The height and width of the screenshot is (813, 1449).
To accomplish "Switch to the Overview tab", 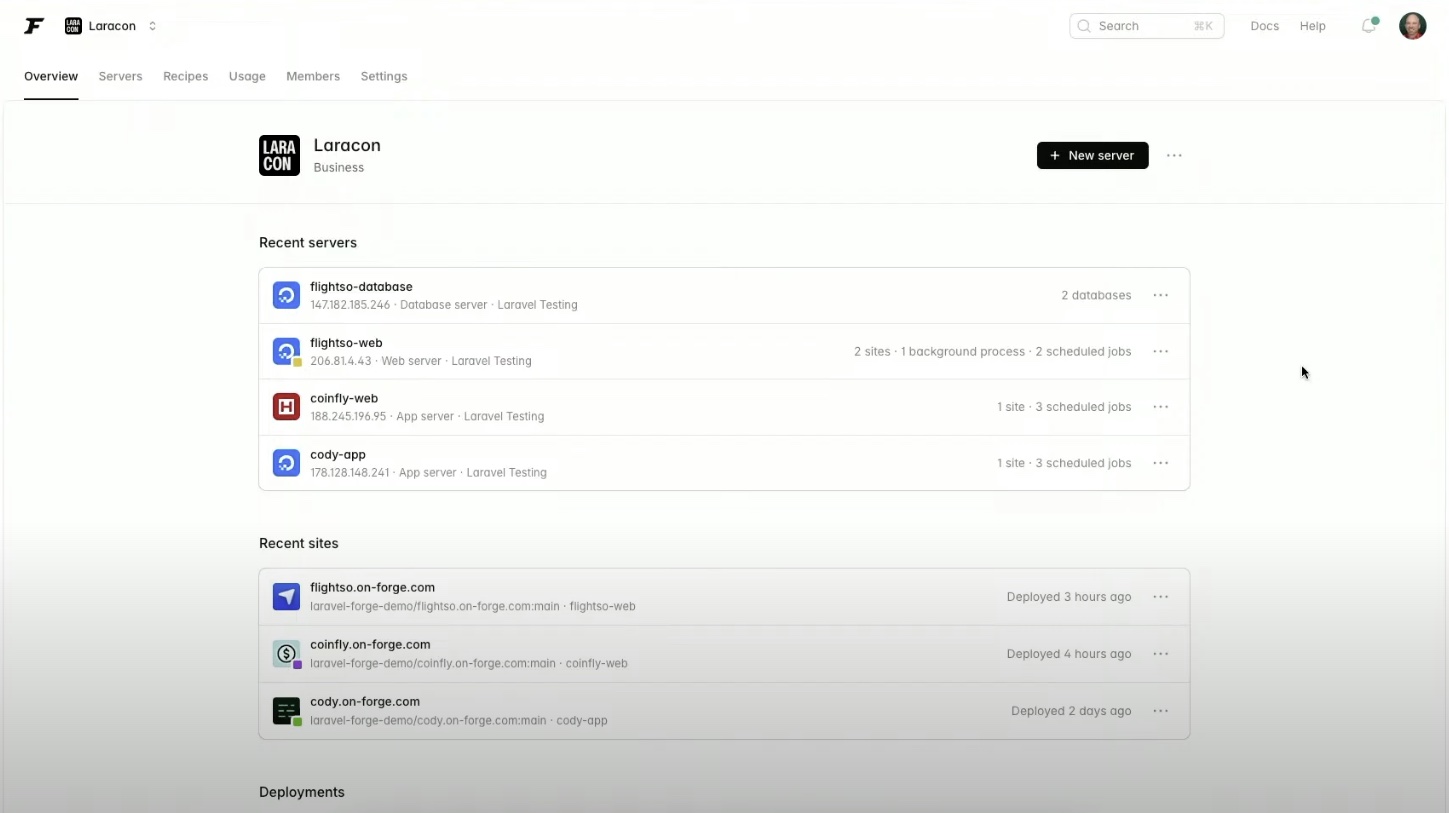I will click(x=51, y=76).
